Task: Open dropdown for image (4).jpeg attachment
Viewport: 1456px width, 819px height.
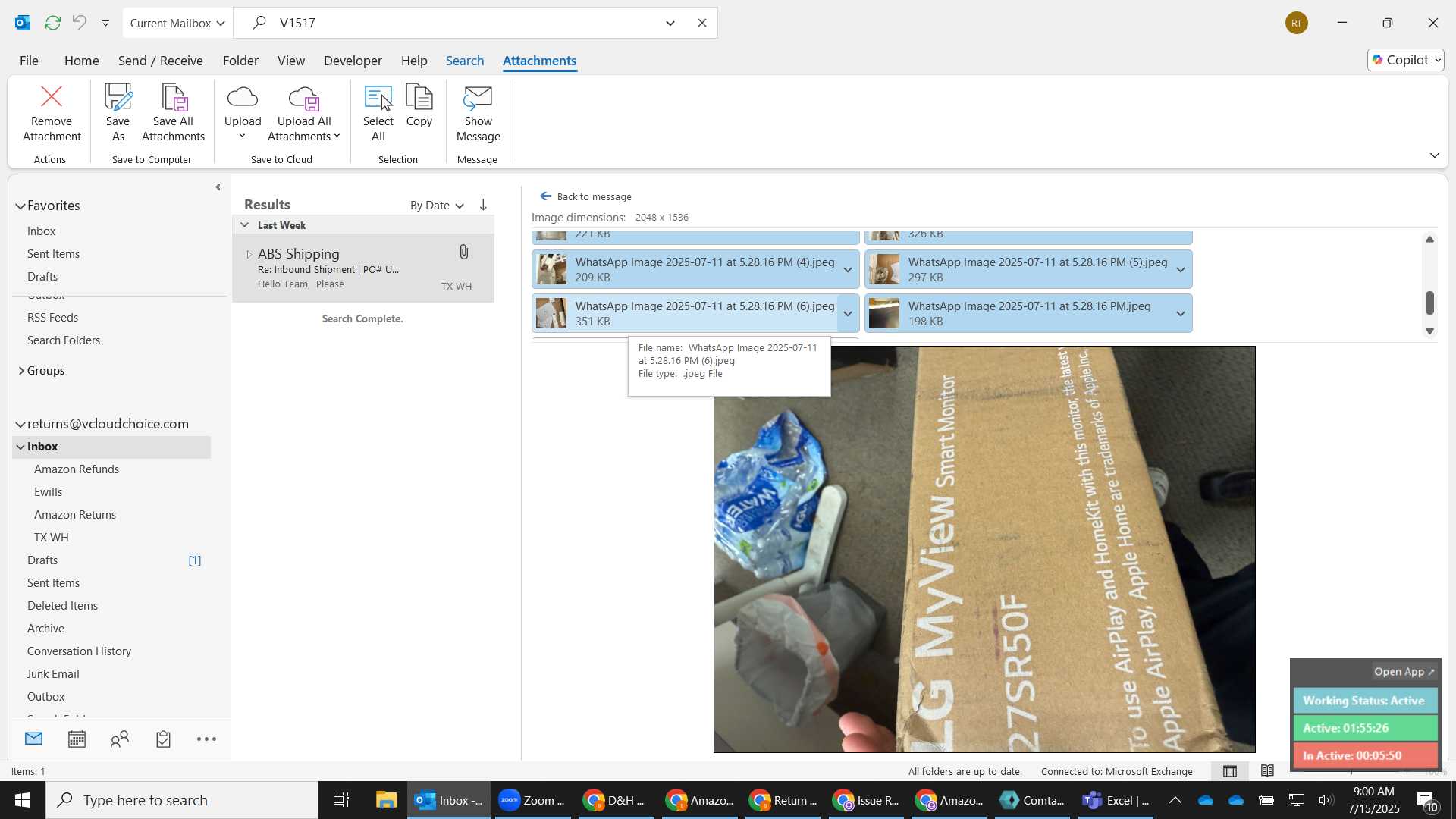Action: point(848,270)
